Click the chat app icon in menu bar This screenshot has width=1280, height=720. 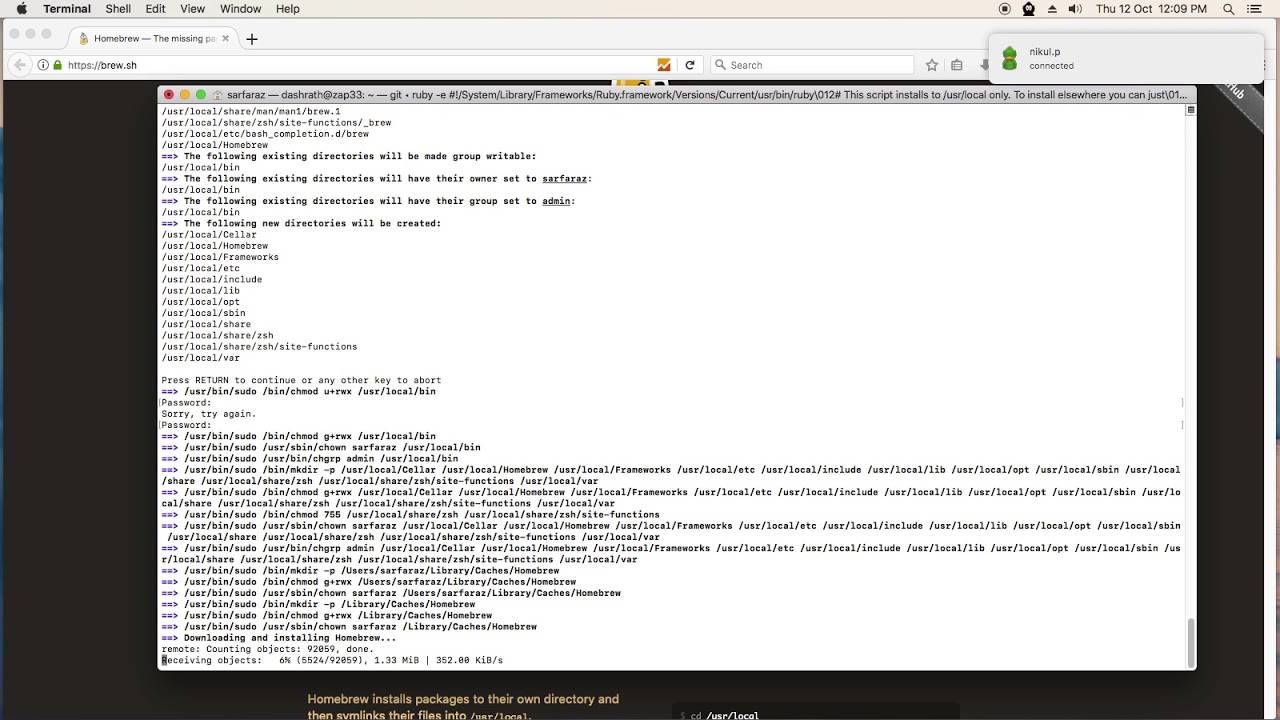[x=1028, y=9]
